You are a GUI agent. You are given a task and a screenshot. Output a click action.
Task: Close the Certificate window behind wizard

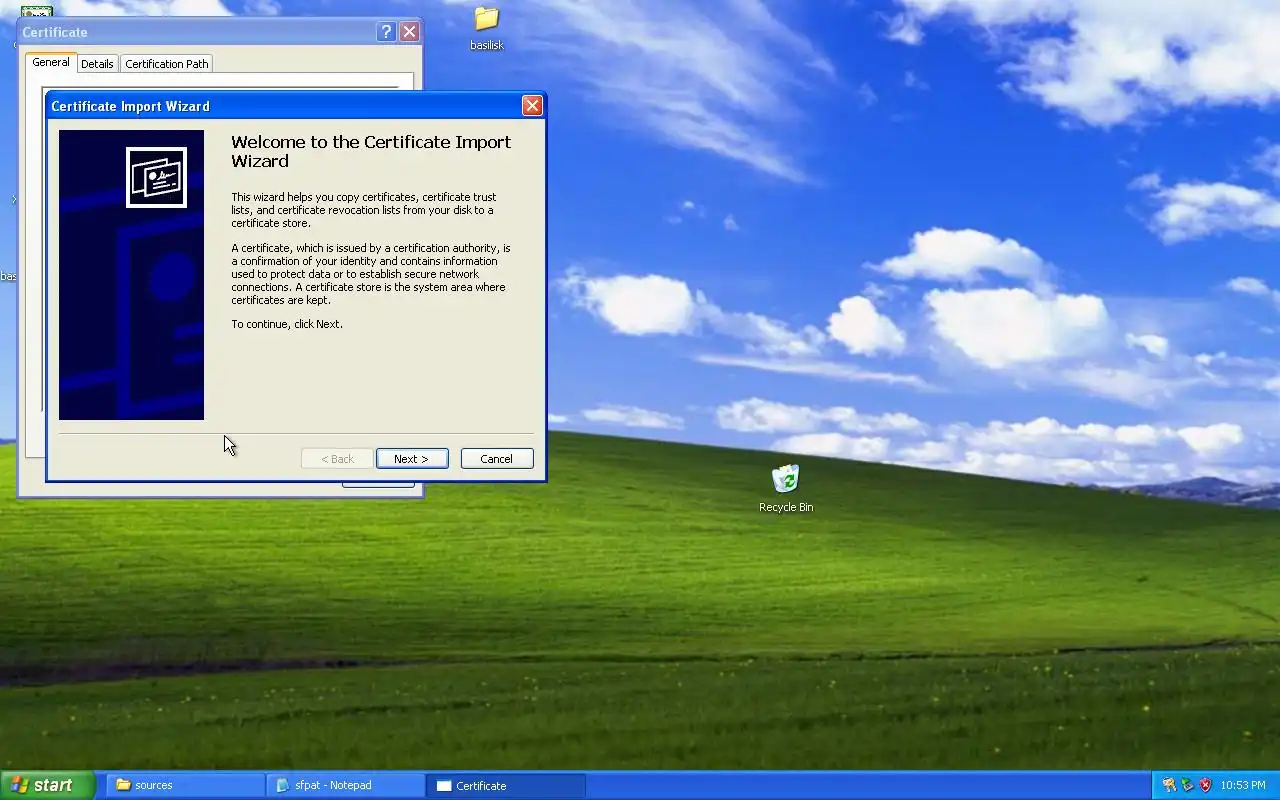[409, 32]
